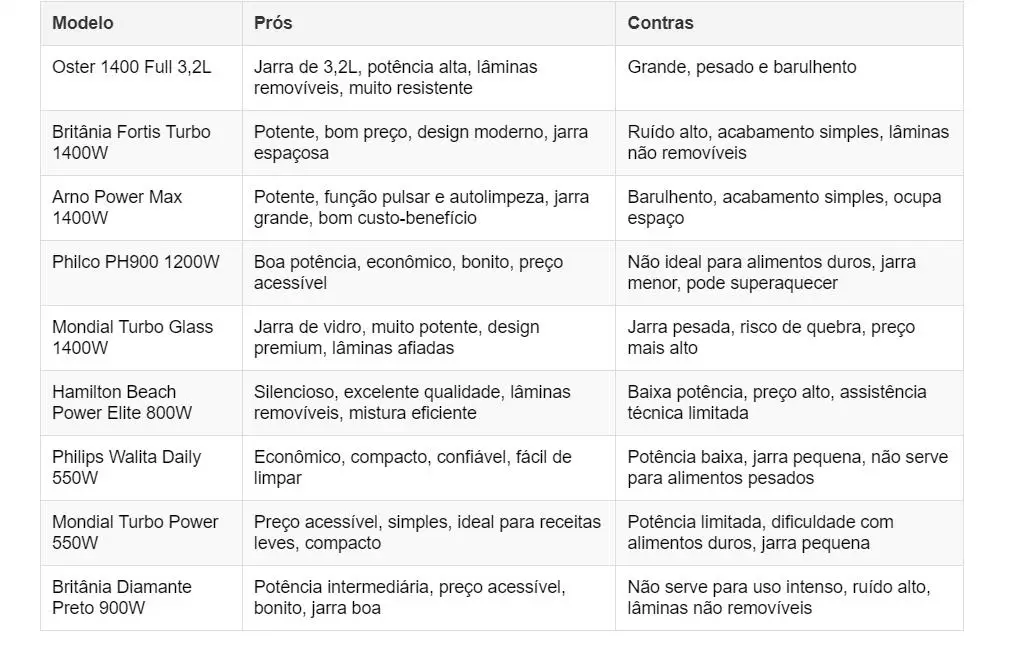Click the "Grande, pesado e barulhento" cons cell
The height and width of the screenshot is (652, 1025).
tap(742, 68)
